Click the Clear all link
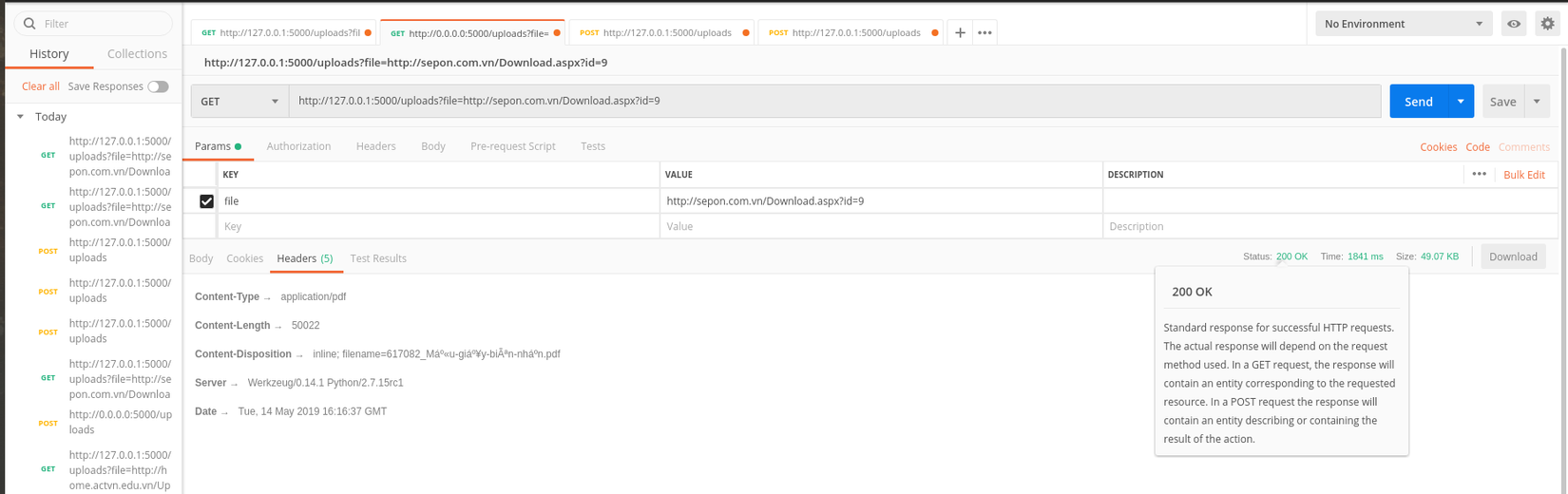The image size is (1568, 494). coord(41,86)
